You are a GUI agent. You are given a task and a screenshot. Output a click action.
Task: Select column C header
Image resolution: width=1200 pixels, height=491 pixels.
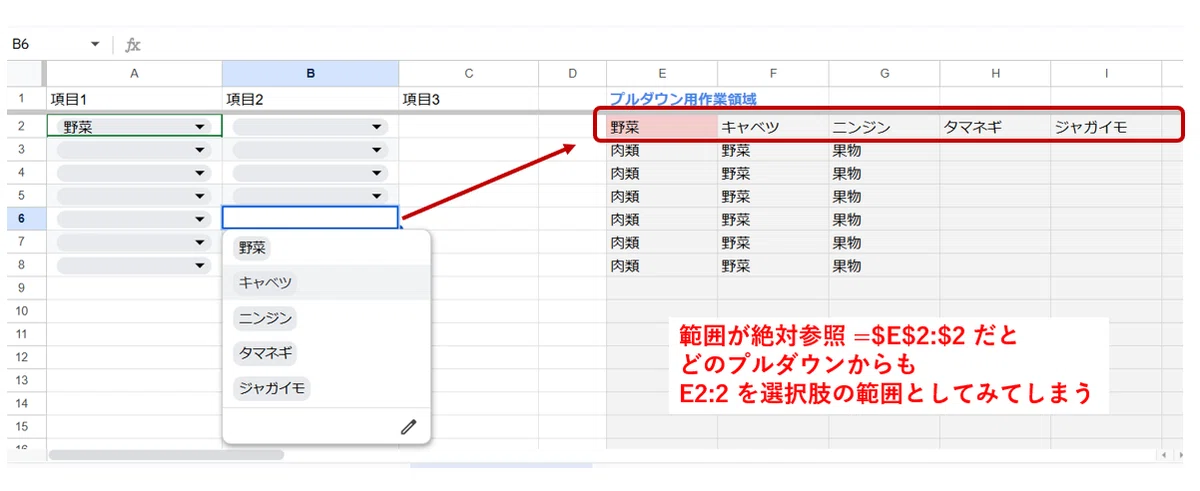click(x=468, y=73)
